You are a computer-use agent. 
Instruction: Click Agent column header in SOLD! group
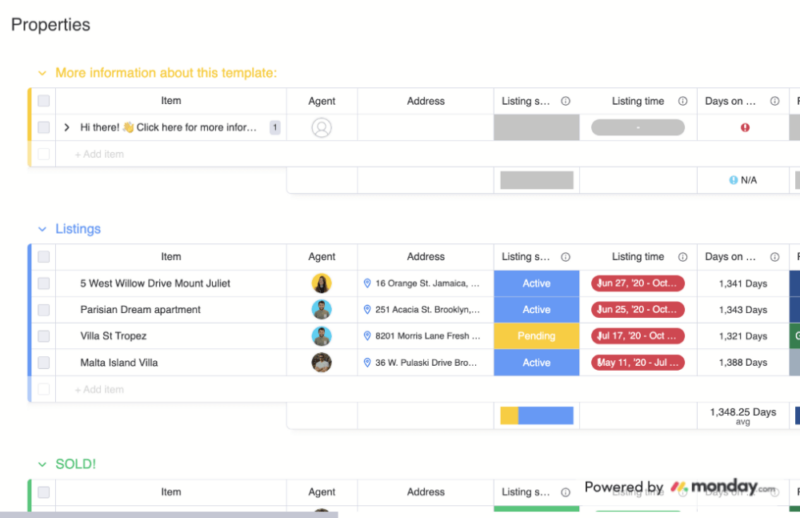click(x=321, y=492)
